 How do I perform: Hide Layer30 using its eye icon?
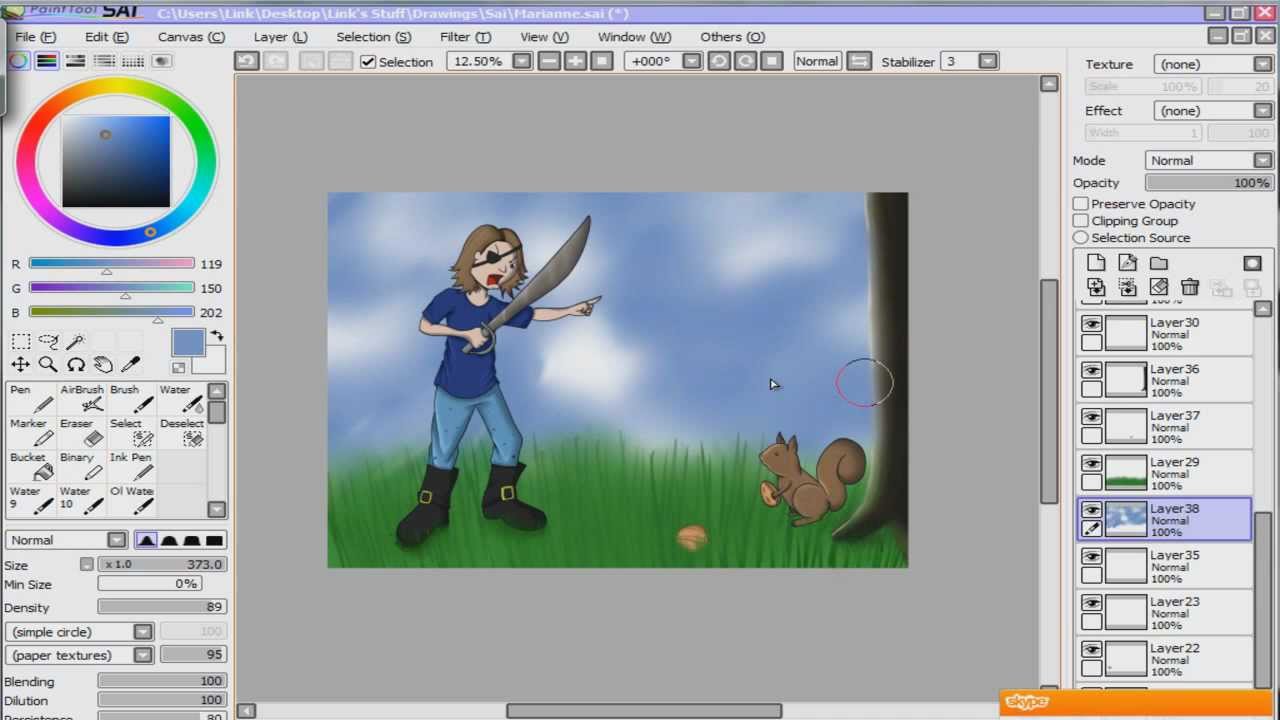tap(1091, 324)
